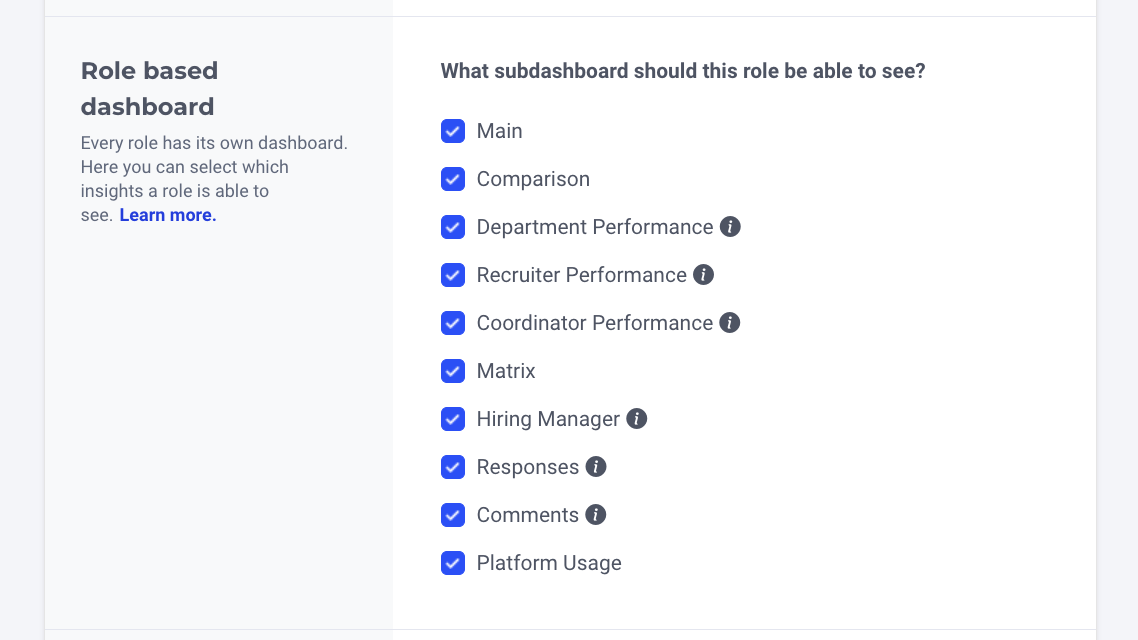
Task: Click the 'Every role has its own dashboard' description
Action: click(x=214, y=143)
